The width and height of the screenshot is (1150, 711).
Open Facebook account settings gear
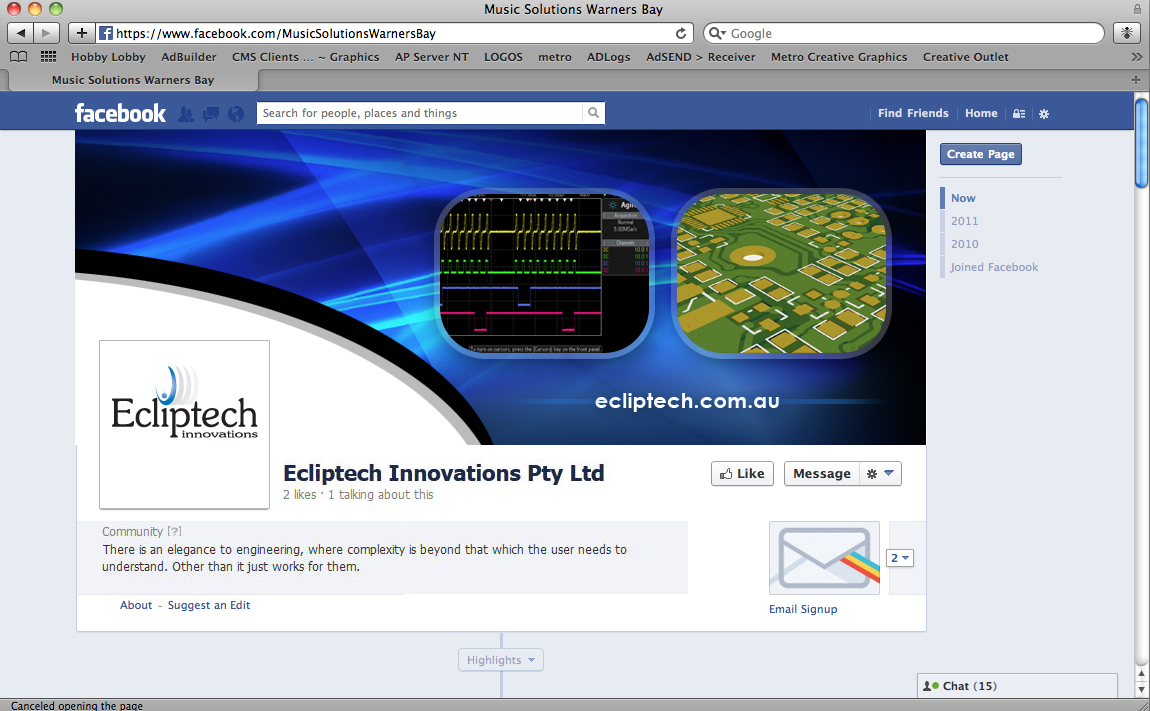(x=1044, y=114)
